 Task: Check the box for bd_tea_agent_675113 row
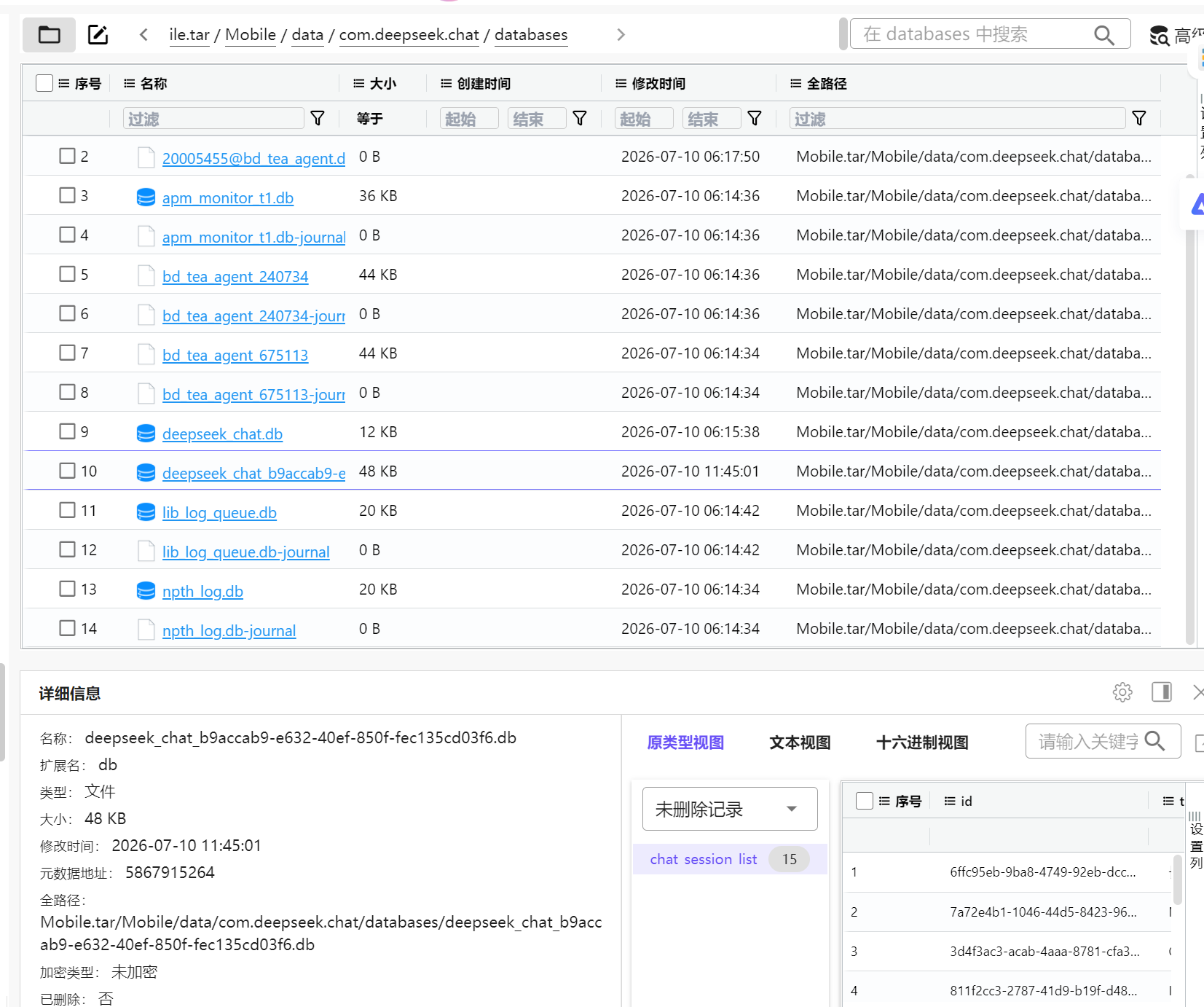[x=67, y=353]
